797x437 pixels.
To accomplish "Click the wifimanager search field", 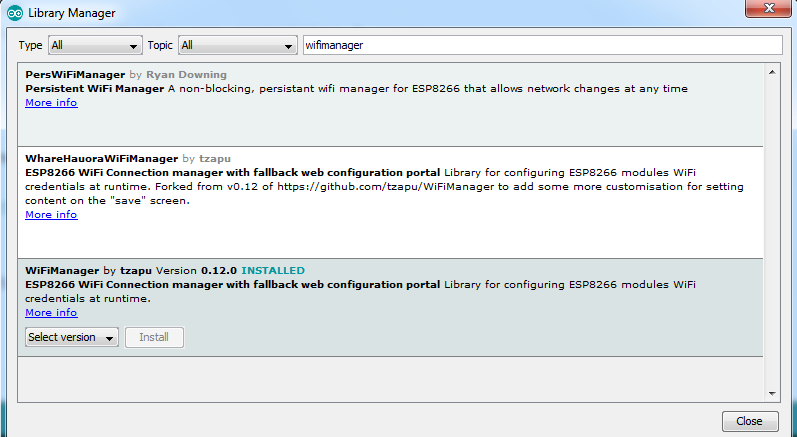I will pyautogui.click(x=542, y=45).
